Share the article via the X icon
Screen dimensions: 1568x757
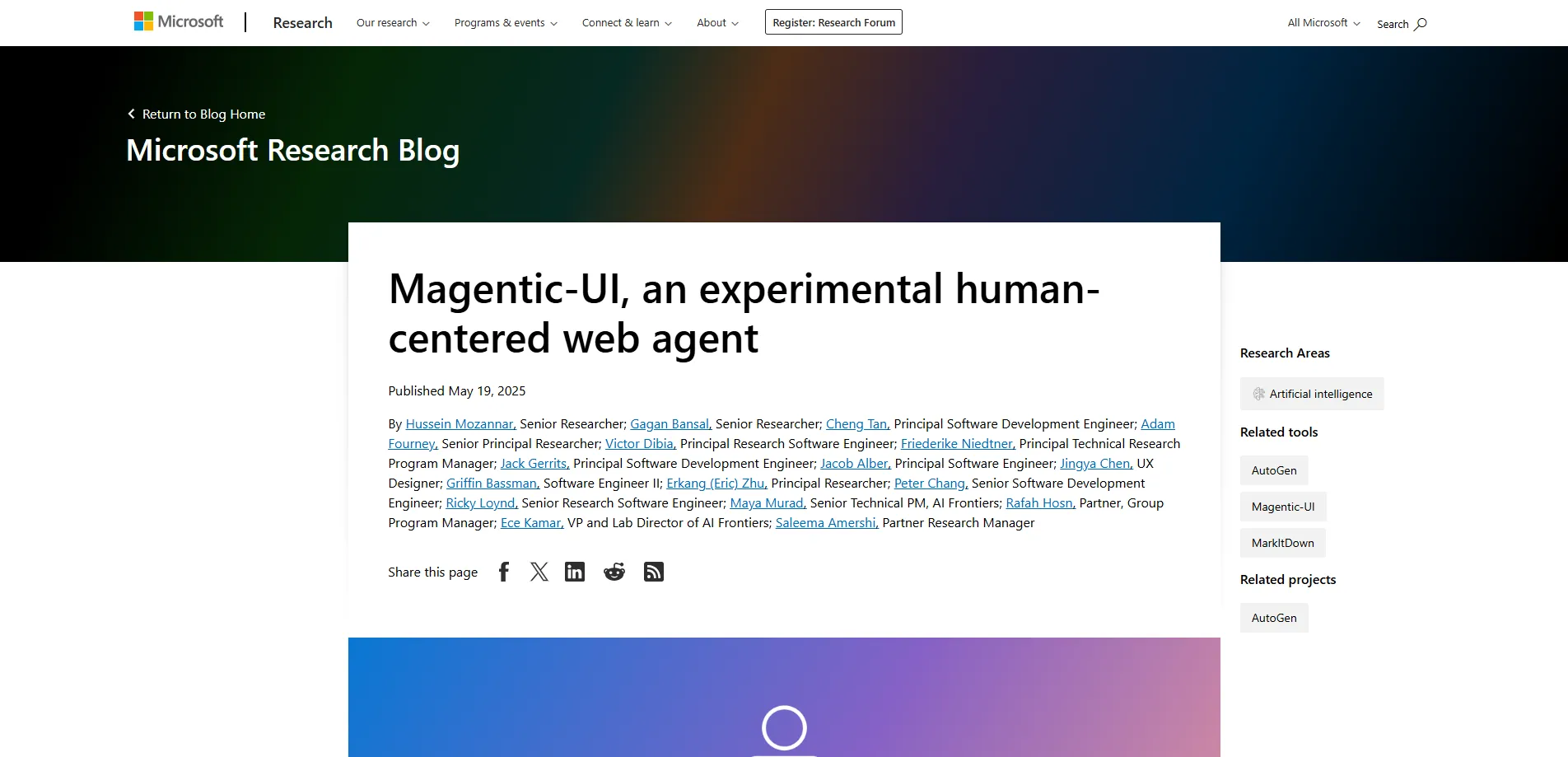pyautogui.click(x=539, y=571)
